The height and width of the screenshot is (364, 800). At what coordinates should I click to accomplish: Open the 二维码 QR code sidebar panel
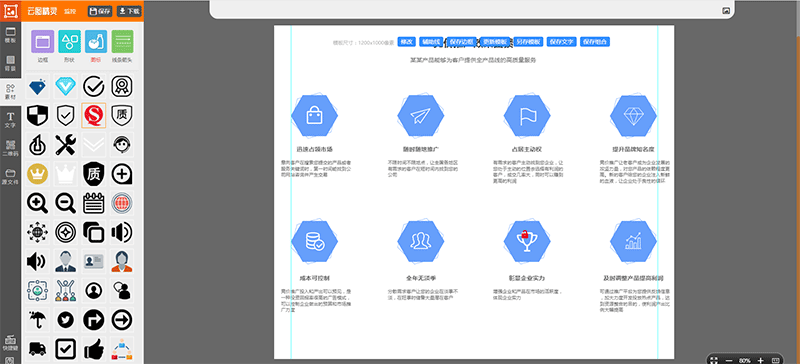tap(10, 148)
